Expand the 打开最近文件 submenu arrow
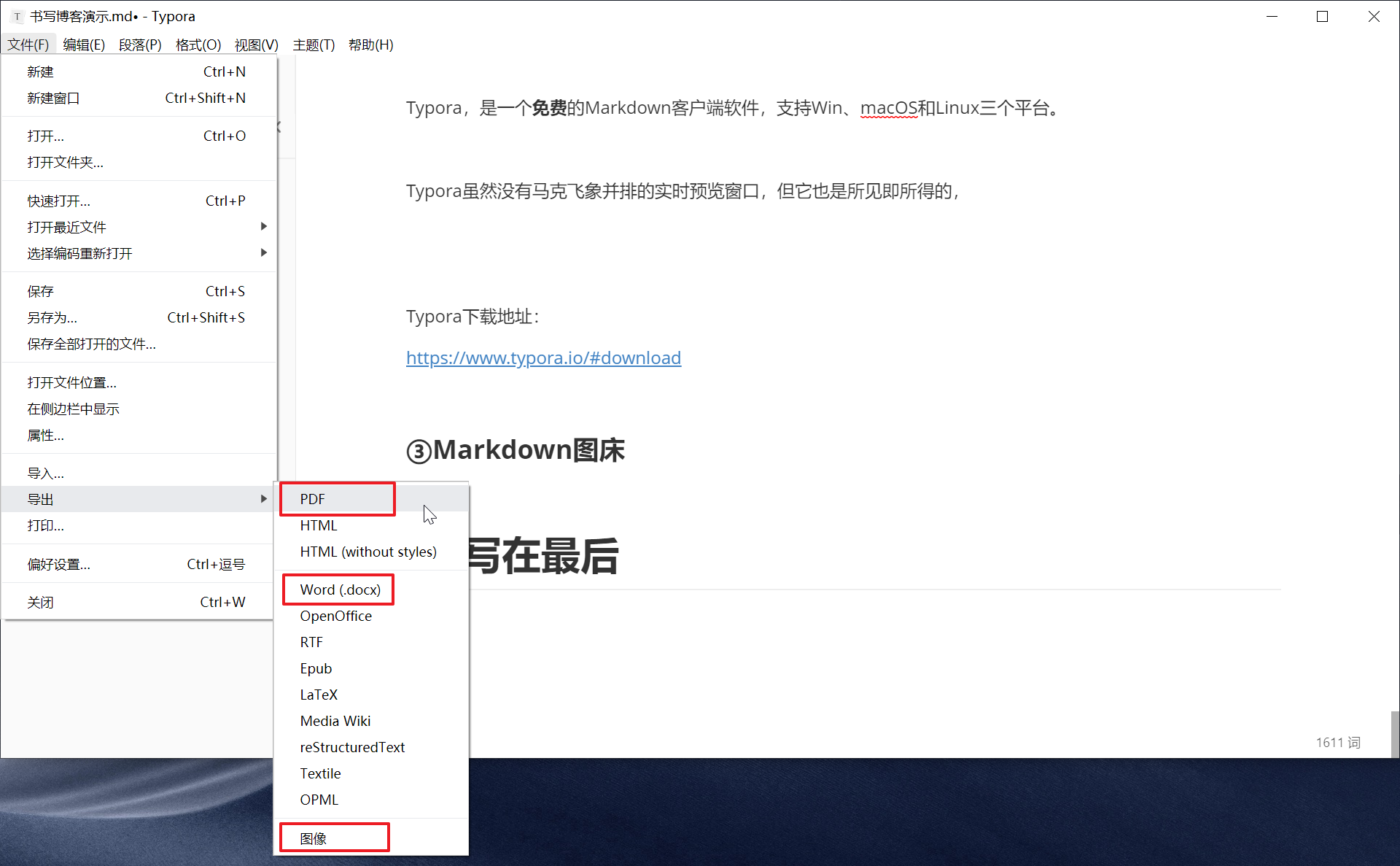The image size is (1400, 866). pyautogui.click(x=263, y=227)
